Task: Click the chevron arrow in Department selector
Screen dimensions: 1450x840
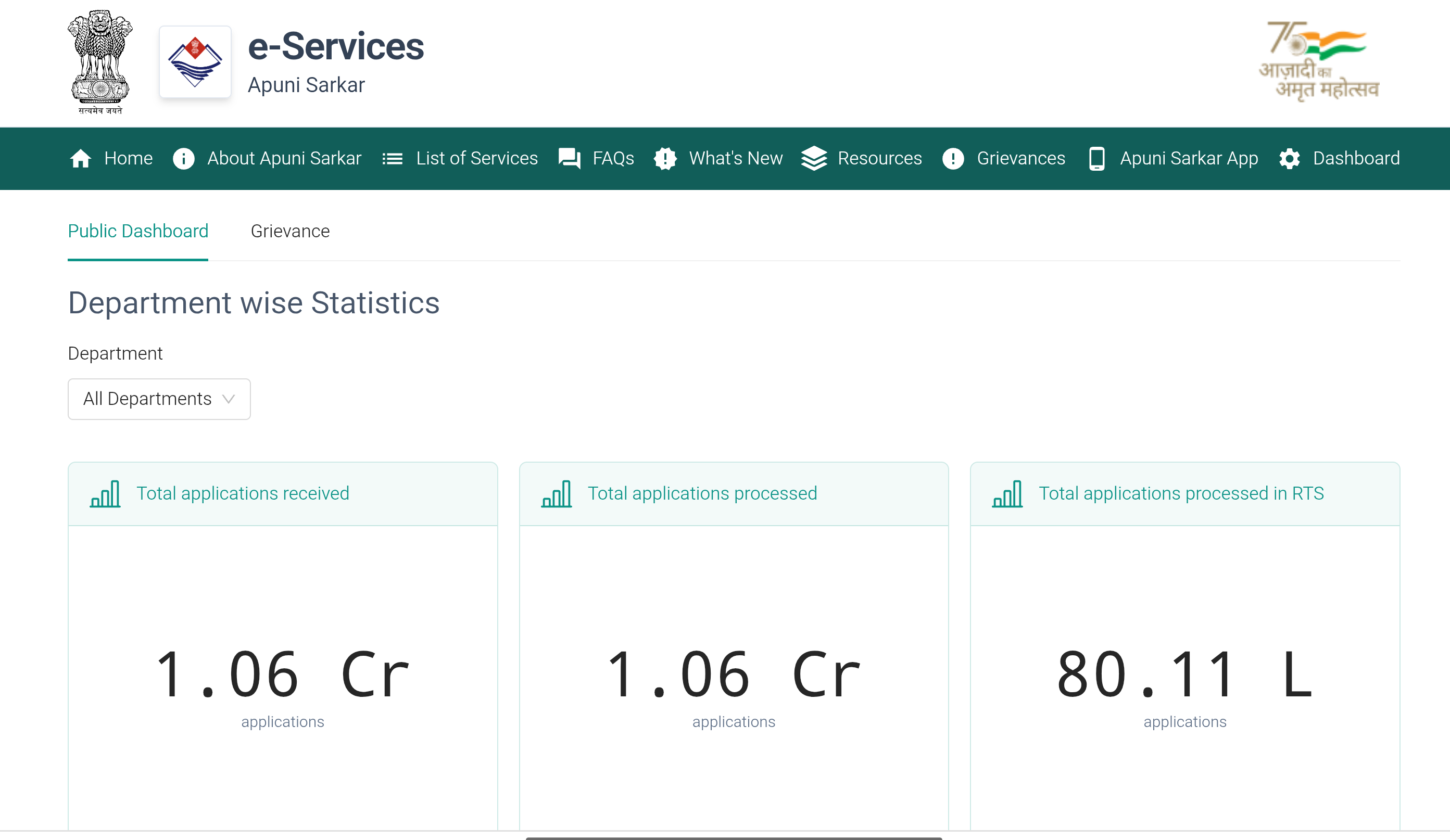Action: point(229,399)
